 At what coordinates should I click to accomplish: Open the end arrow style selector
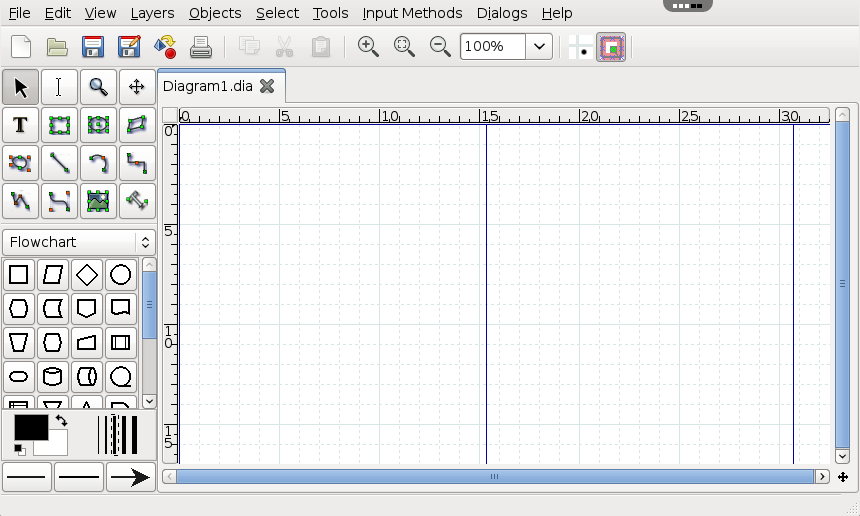click(x=129, y=478)
